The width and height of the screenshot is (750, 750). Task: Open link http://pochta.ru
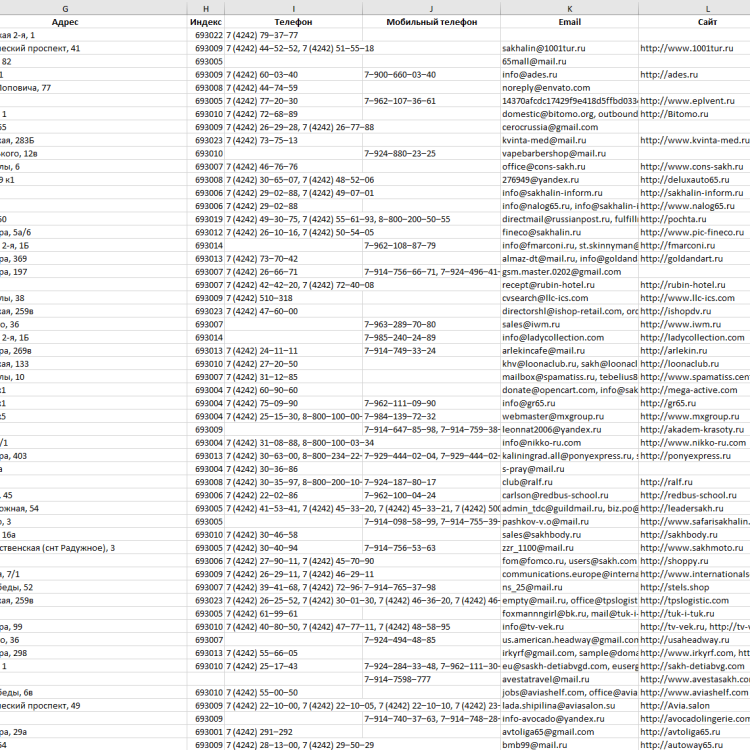click(x=673, y=220)
